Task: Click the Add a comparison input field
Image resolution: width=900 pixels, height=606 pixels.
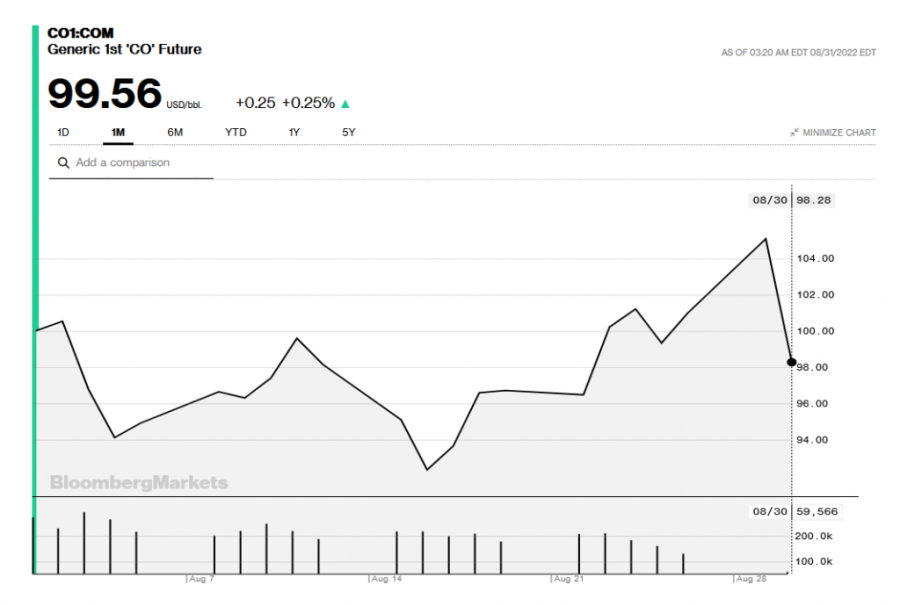Action: point(140,163)
